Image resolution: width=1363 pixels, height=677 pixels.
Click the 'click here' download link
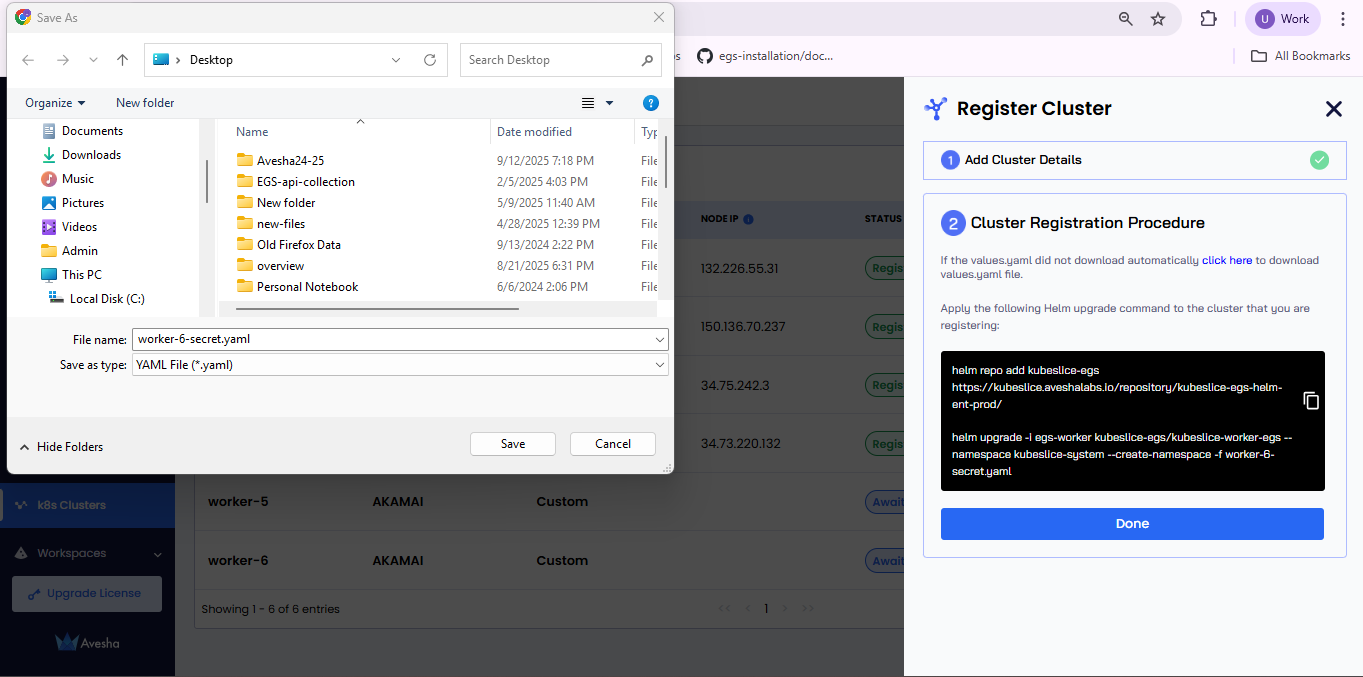click(1226, 260)
